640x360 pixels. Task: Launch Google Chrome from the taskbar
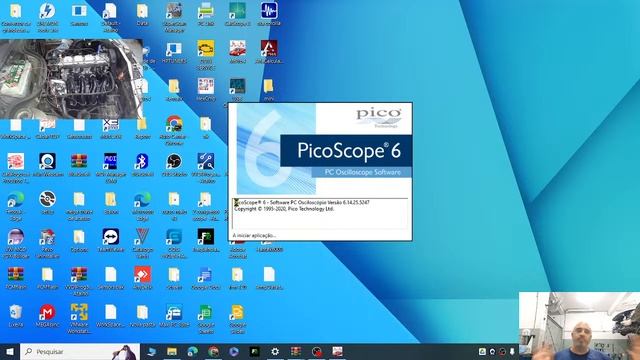click(213, 351)
